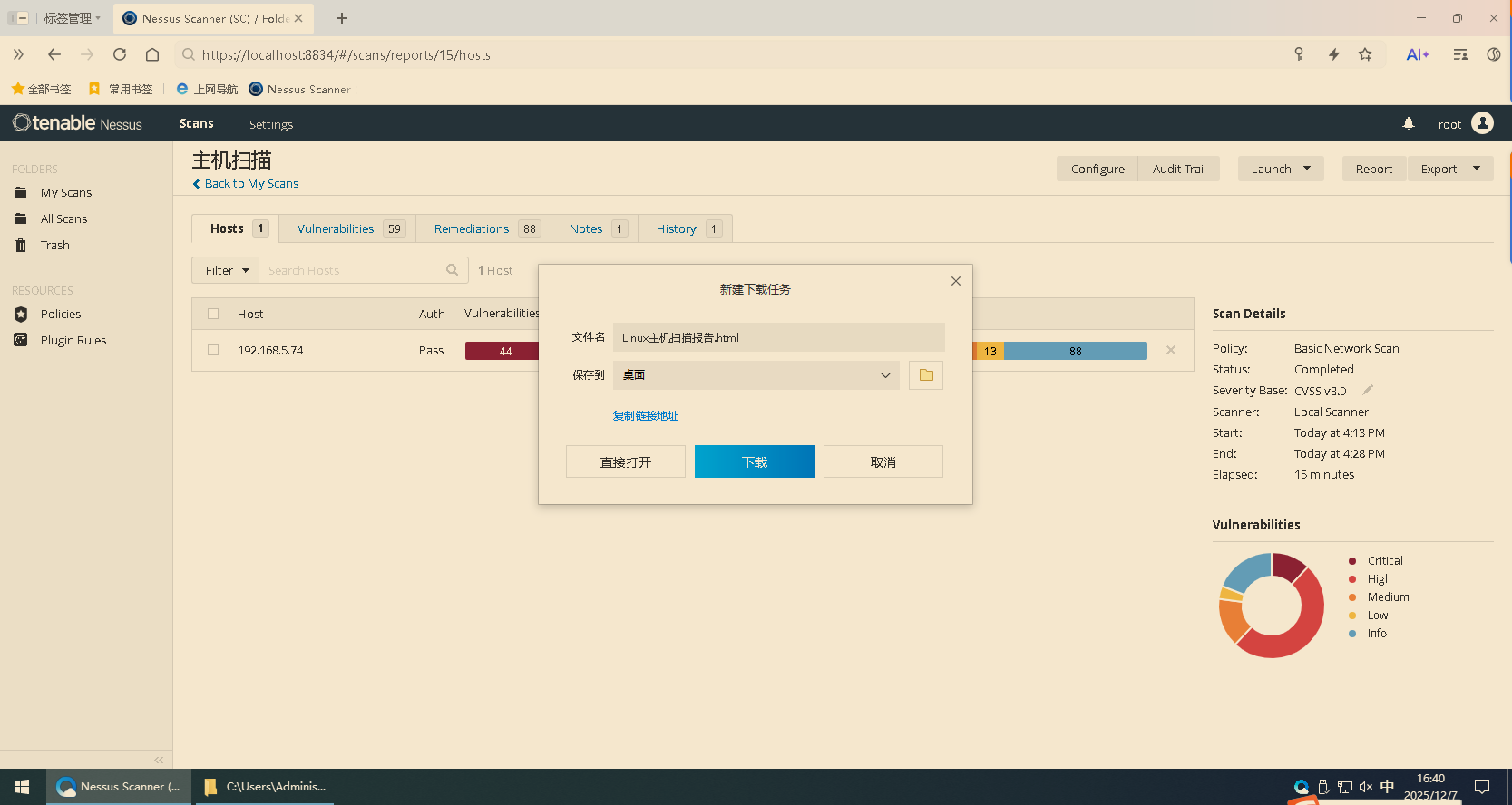Expand the save location dropdown

884,375
